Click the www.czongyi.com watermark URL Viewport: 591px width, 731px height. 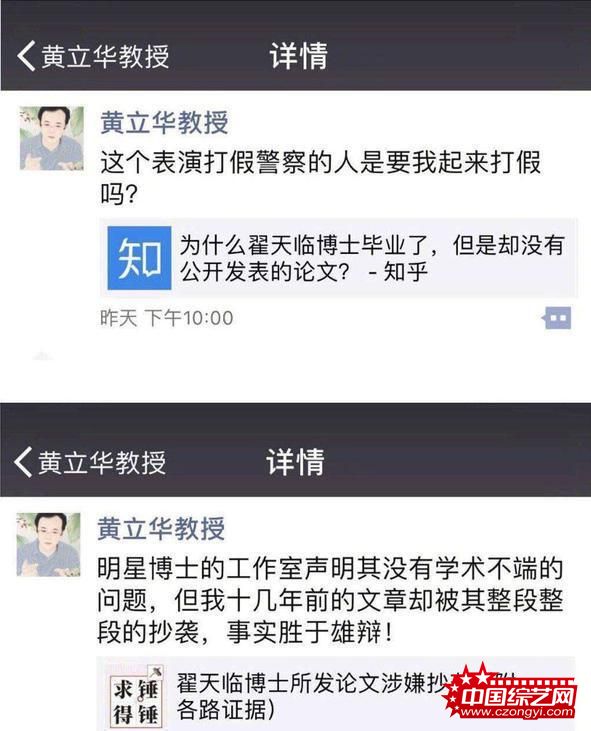click(516, 711)
